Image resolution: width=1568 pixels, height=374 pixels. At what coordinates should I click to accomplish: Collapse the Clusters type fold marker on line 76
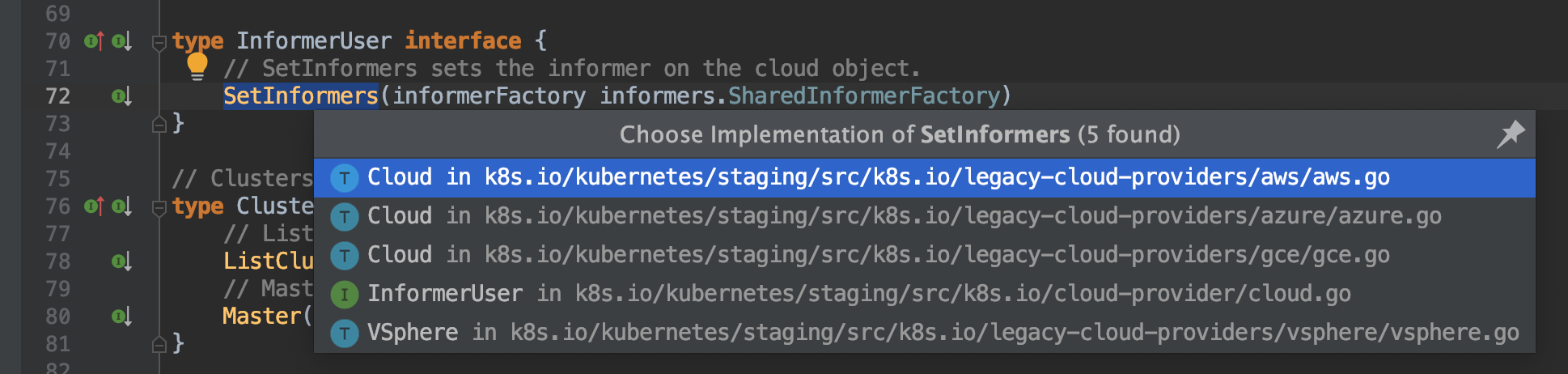[x=159, y=207]
